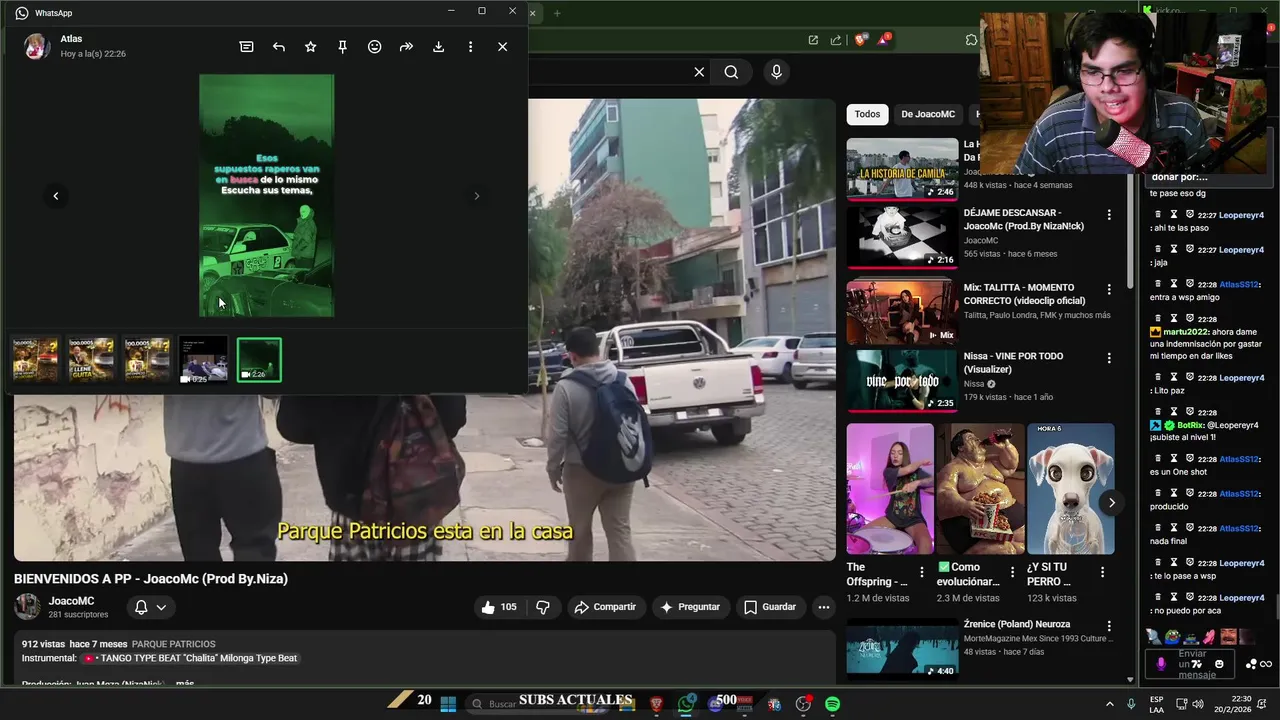Click the channel points bubbles icon in chat

coord(1251,664)
